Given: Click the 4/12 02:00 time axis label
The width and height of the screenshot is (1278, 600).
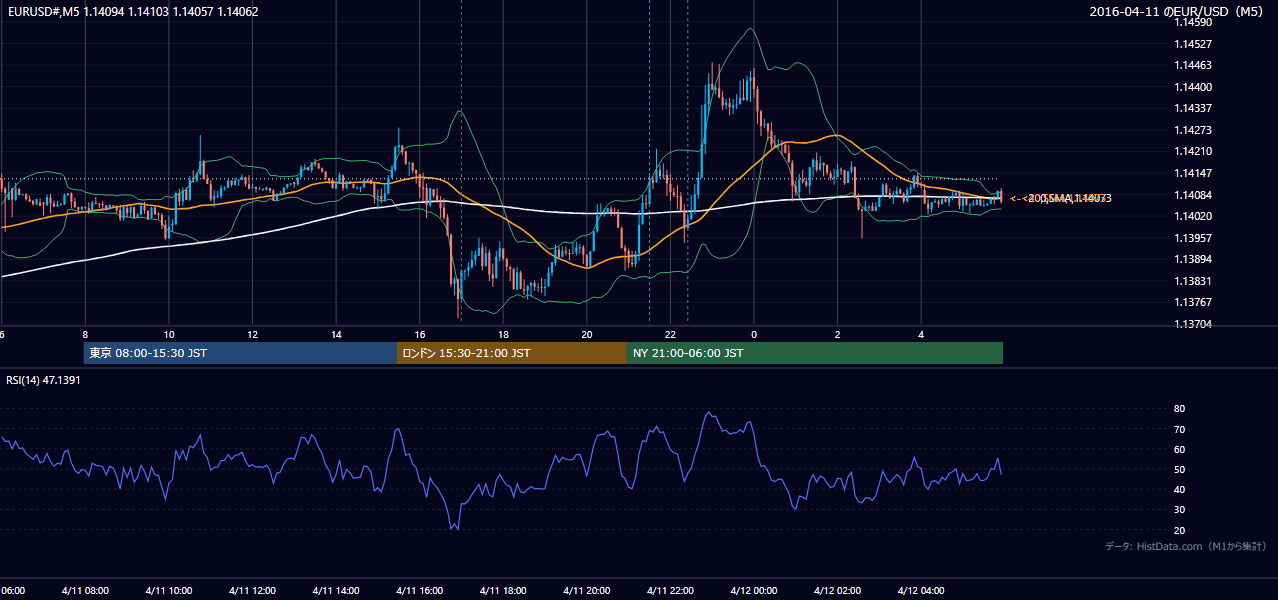Looking at the screenshot, I should [x=838, y=590].
